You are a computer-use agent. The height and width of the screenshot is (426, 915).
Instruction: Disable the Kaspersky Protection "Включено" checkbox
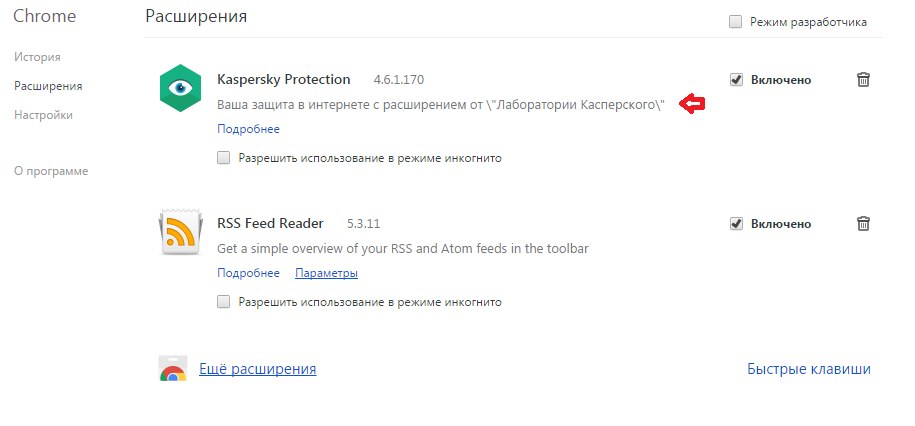736,79
